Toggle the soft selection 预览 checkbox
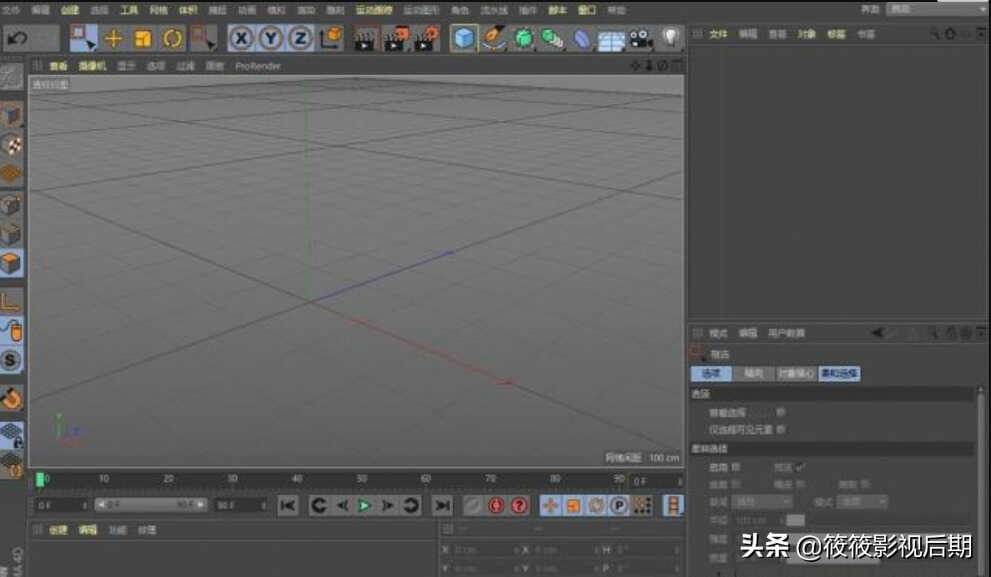The width and height of the screenshot is (991, 577). 800,467
